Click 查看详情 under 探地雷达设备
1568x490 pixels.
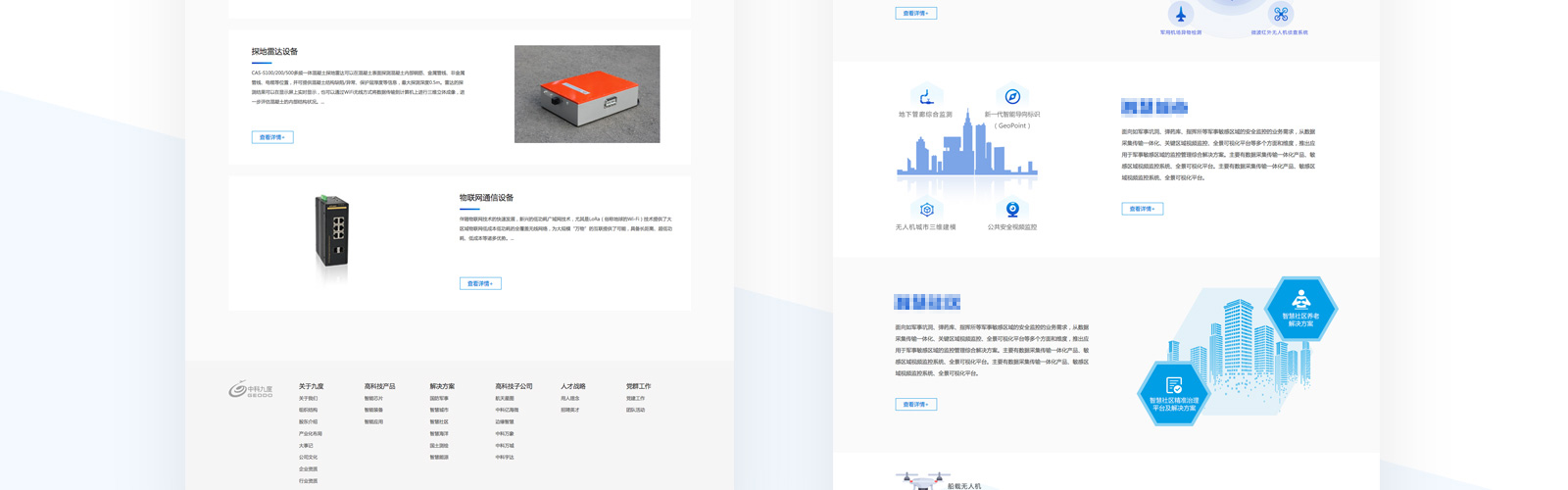tap(271, 137)
